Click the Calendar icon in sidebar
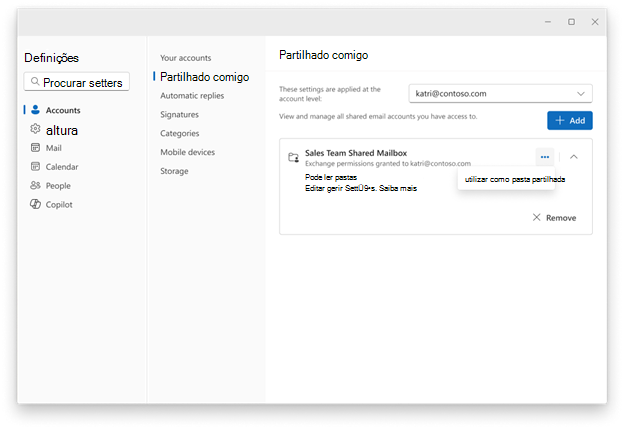Screen dimensions: 624x429 (35, 166)
